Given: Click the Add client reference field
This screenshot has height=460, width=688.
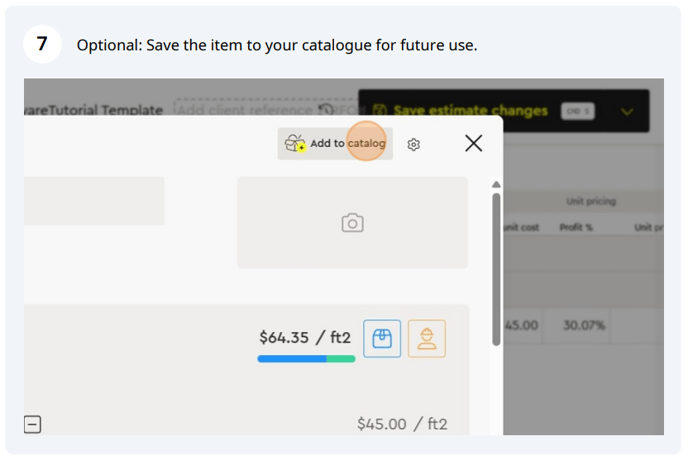Looking at the screenshot, I should click(x=246, y=109).
